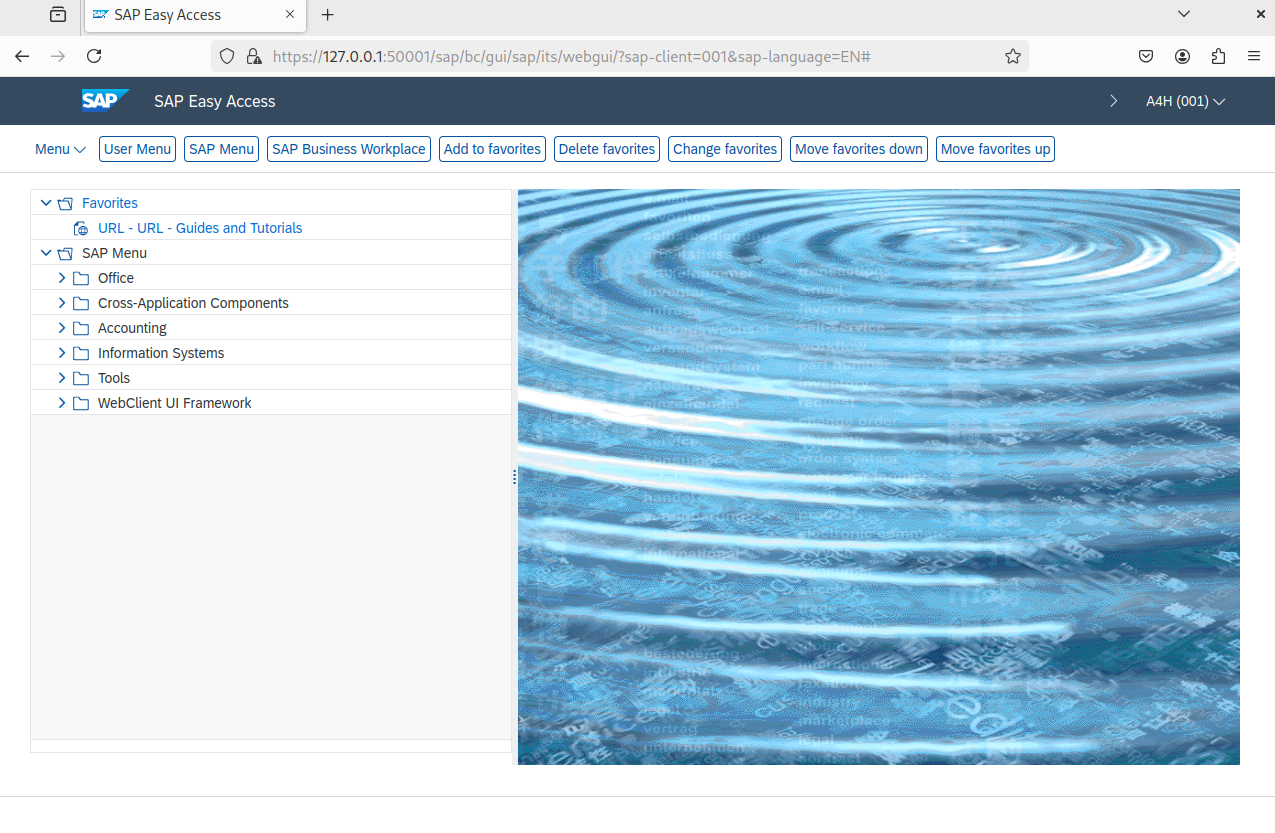Open the browser extensions icon

1218,56
